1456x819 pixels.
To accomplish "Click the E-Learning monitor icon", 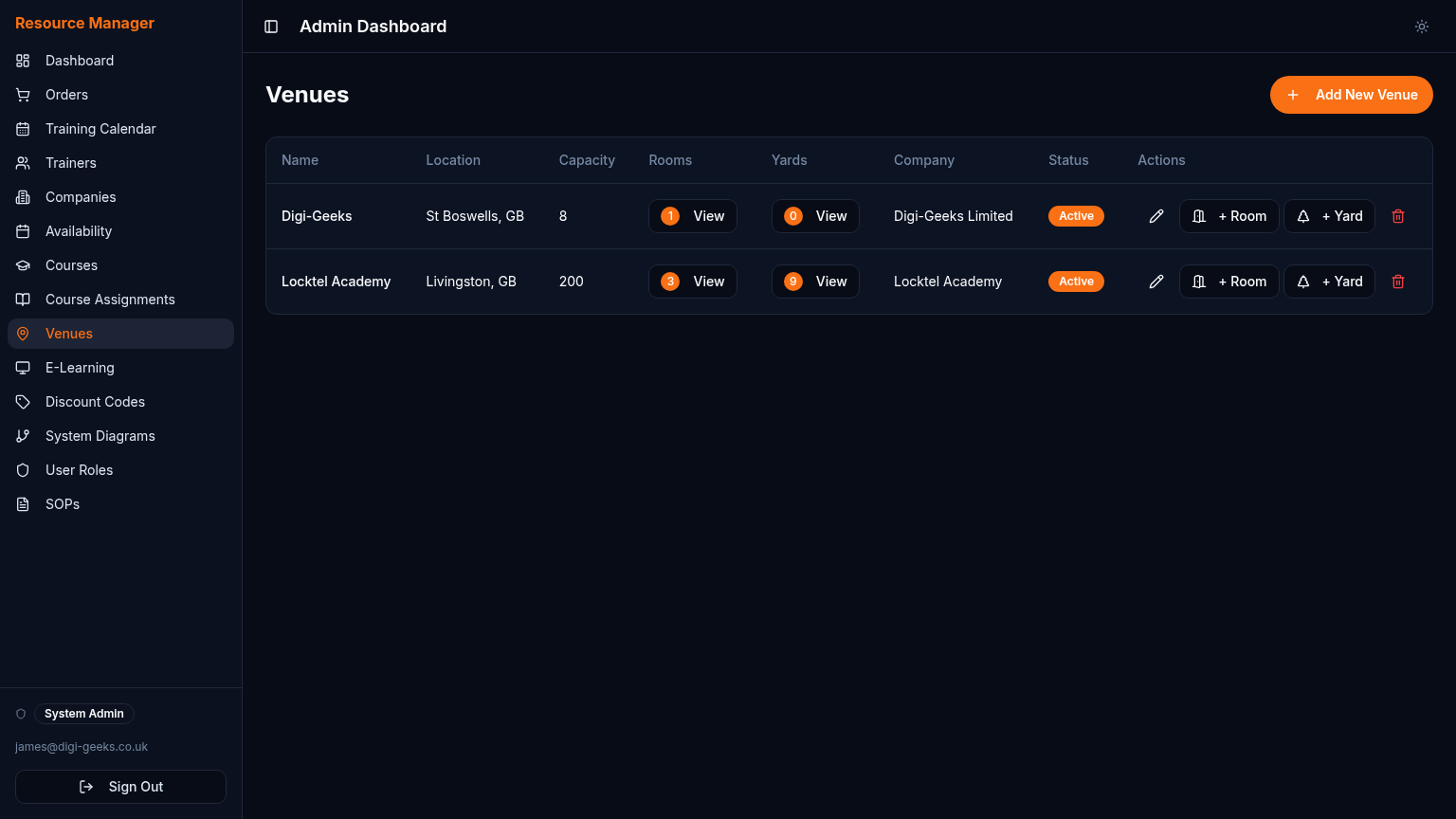I will (x=23, y=368).
